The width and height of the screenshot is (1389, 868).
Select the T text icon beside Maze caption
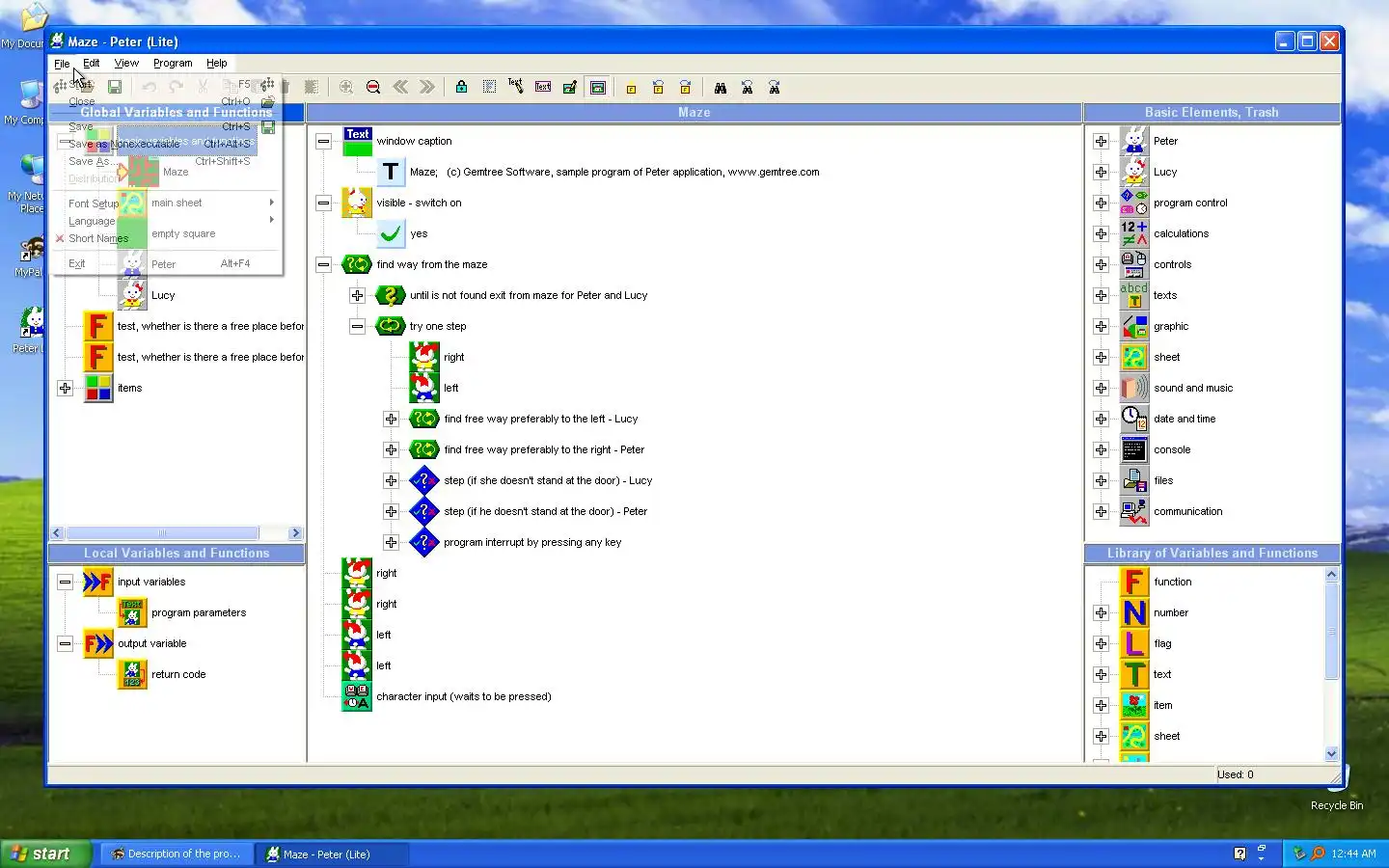391,172
